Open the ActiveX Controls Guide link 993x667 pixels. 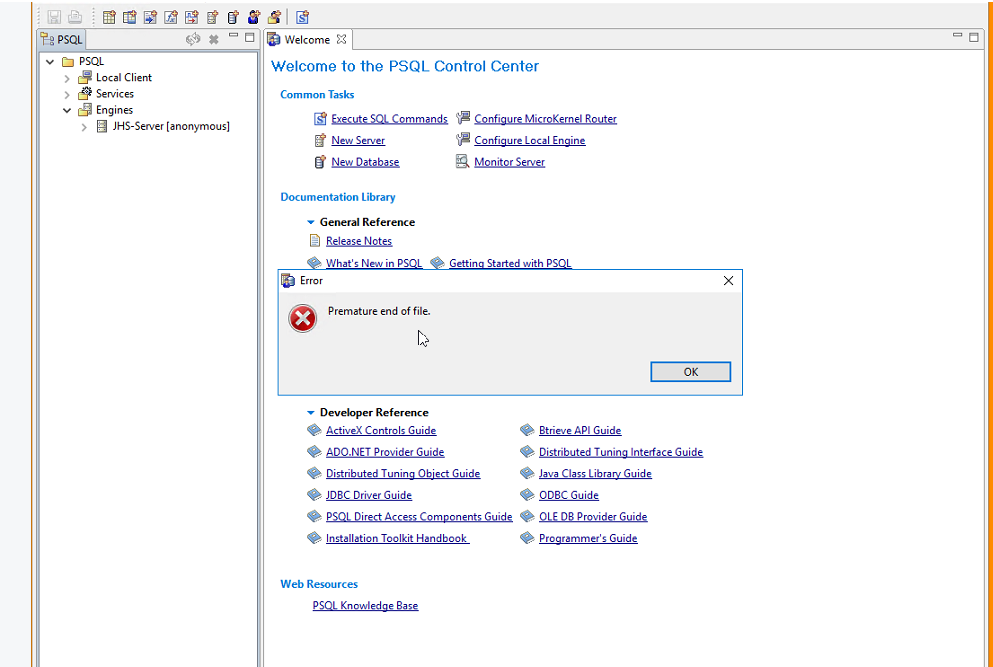[x=381, y=430]
